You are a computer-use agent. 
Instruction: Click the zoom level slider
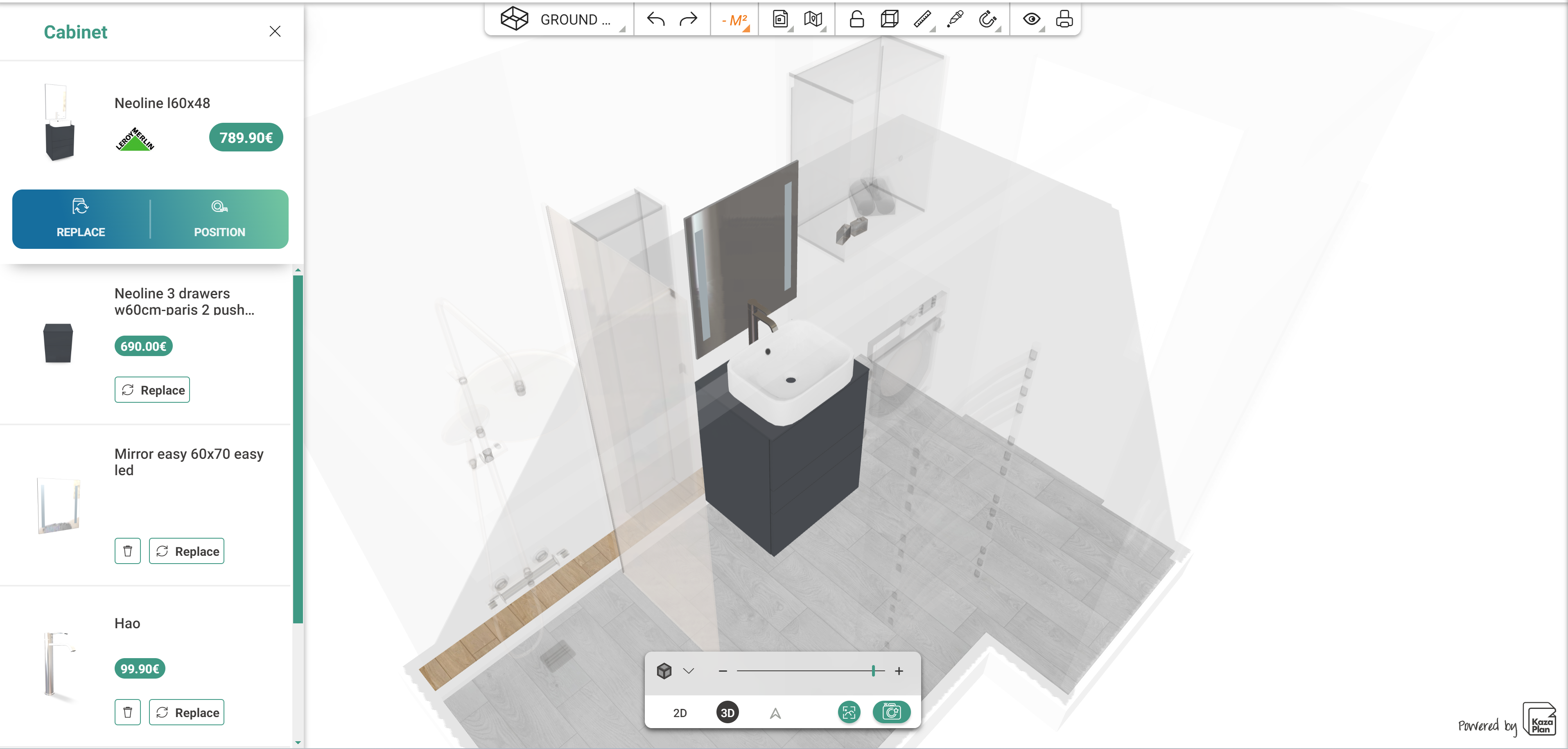(x=810, y=670)
